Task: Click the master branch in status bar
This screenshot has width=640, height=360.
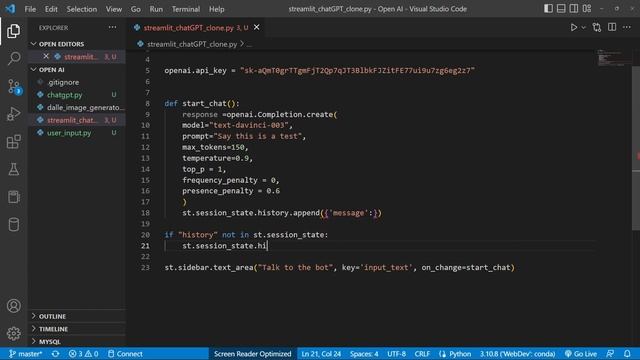Action: point(25,354)
